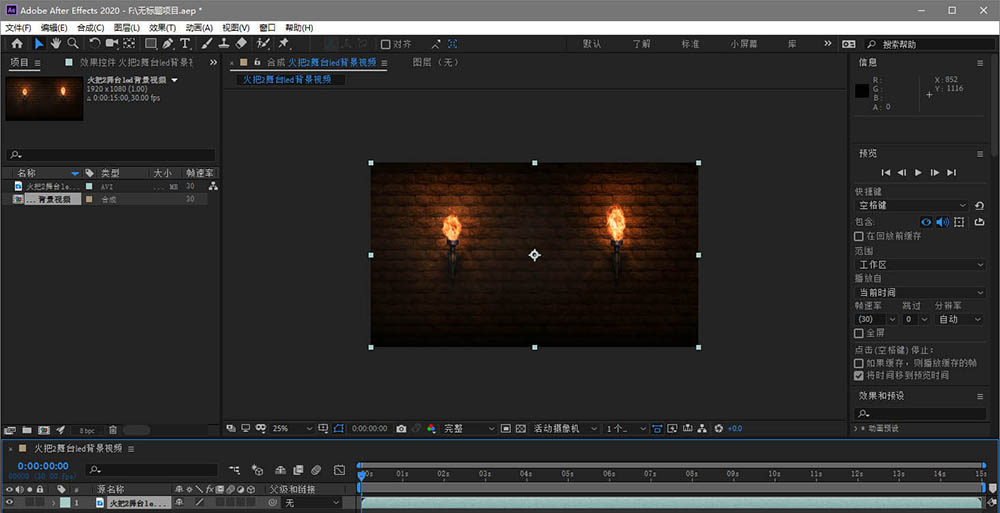The image size is (1000, 513).
Task: Select the Clone Stamp tool
Action: 224,44
